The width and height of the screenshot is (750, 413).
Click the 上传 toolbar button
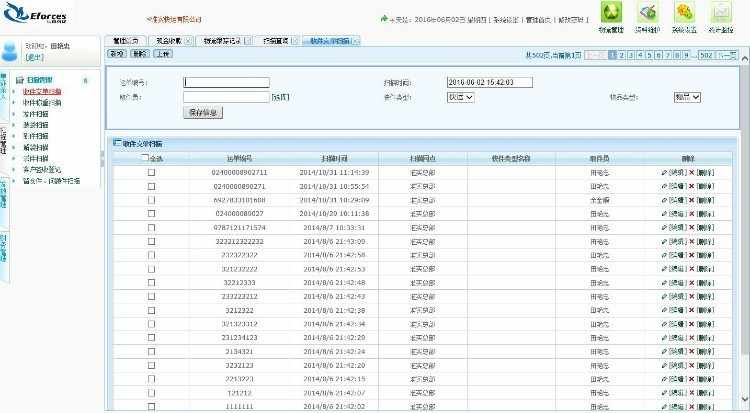tap(163, 54)
